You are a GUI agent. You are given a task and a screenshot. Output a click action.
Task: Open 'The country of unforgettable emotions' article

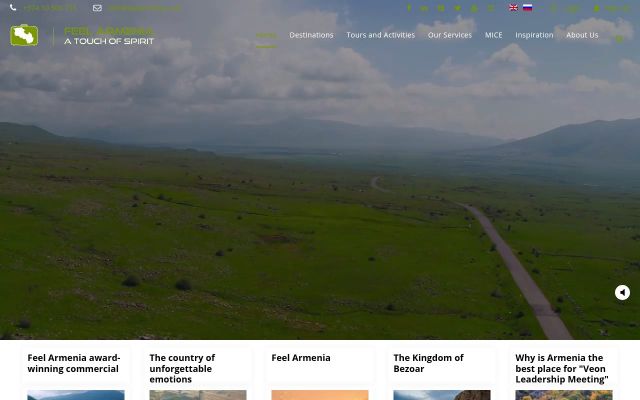pyautogui.click(x=182, y=369)
